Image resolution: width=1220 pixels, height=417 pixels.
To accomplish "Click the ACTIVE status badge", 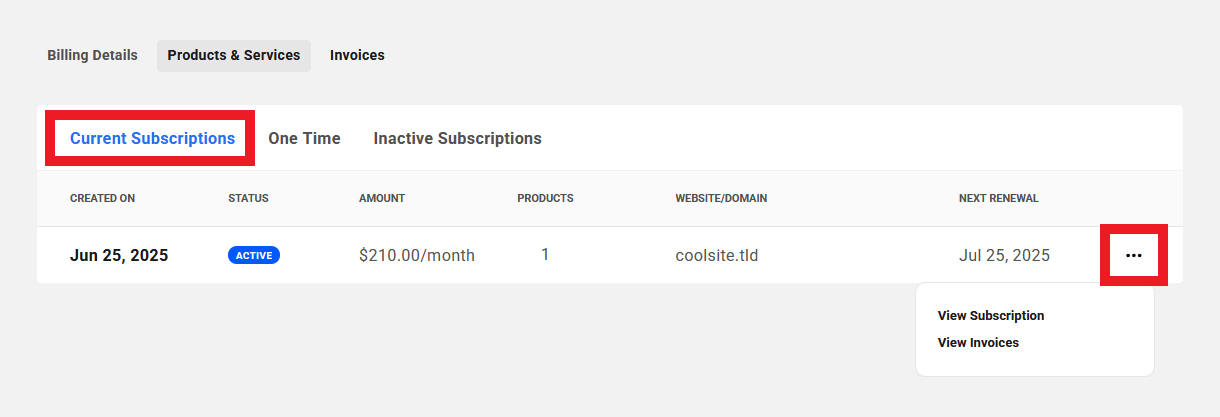I will [254, 255].
